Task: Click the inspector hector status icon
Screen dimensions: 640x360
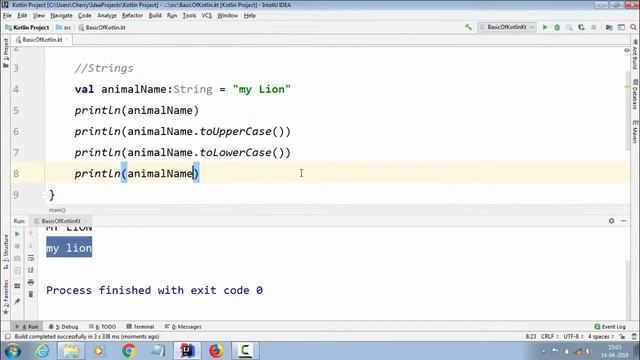Action: (x=634, y=337)
